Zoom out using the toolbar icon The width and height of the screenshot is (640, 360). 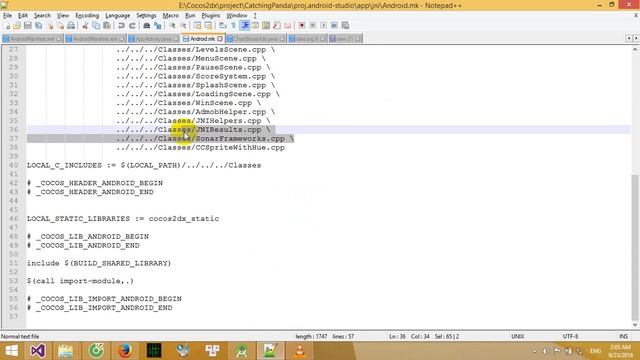point(183,26)
